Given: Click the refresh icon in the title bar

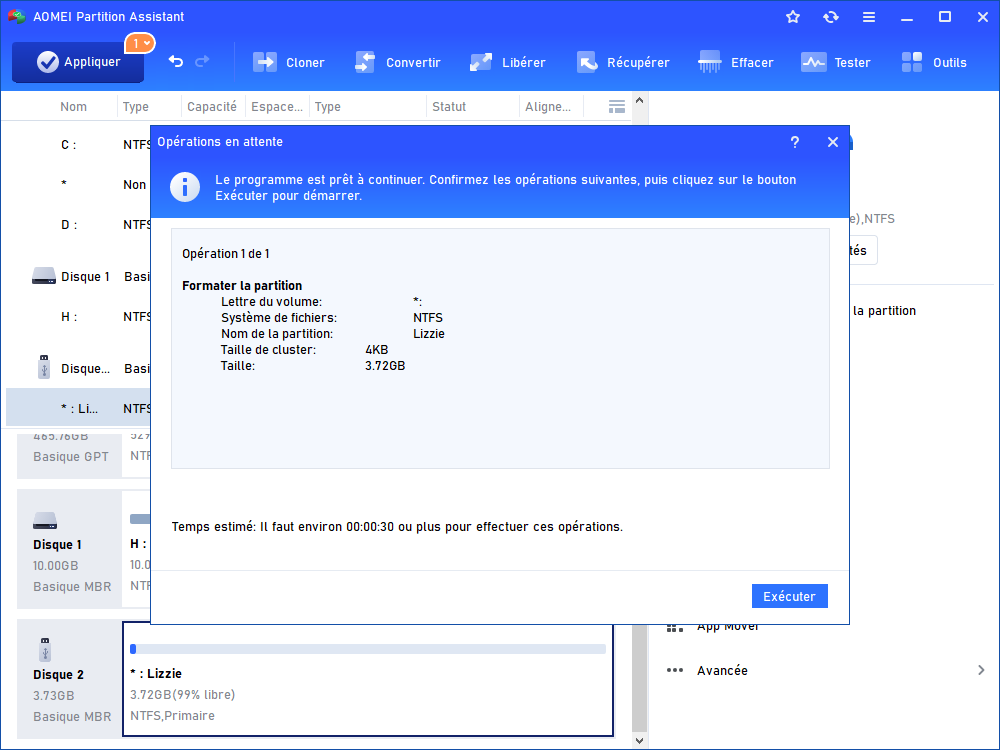Looking at the screenshot, I should (x=830, y=16).
